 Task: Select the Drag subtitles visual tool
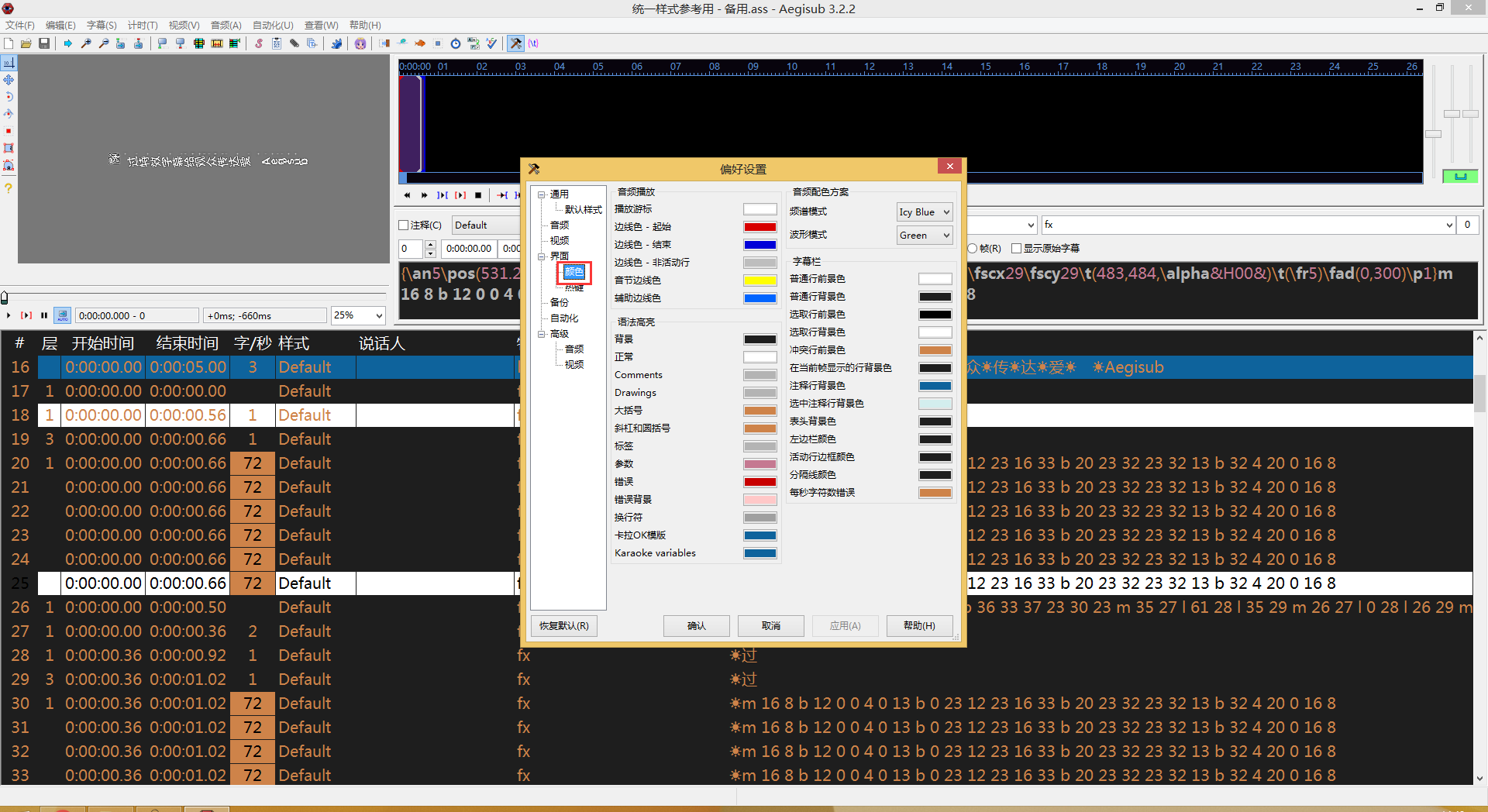9,80
